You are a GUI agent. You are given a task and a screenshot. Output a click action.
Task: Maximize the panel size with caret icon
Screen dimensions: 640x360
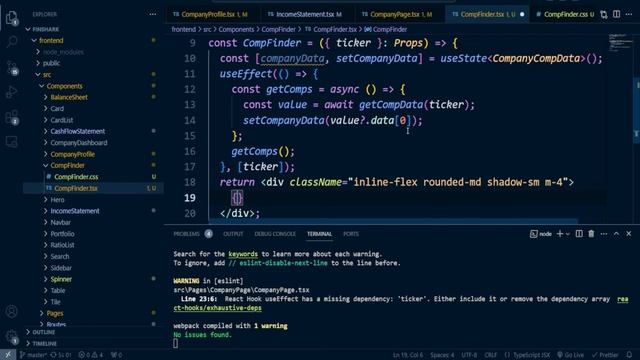tap(616, 234)
